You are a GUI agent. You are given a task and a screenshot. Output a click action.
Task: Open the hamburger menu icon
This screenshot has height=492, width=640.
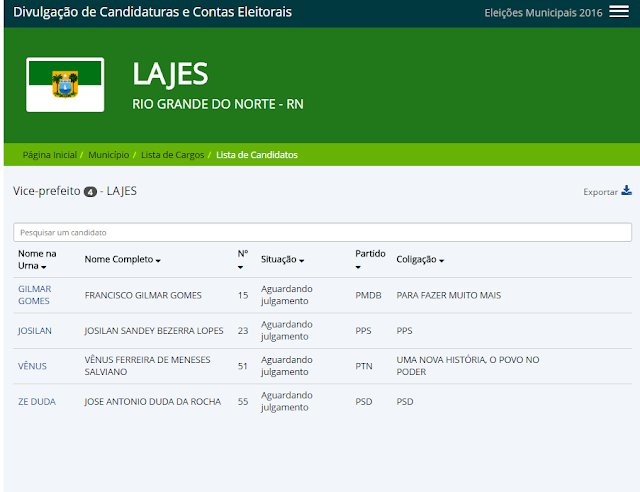pos(619,12)
